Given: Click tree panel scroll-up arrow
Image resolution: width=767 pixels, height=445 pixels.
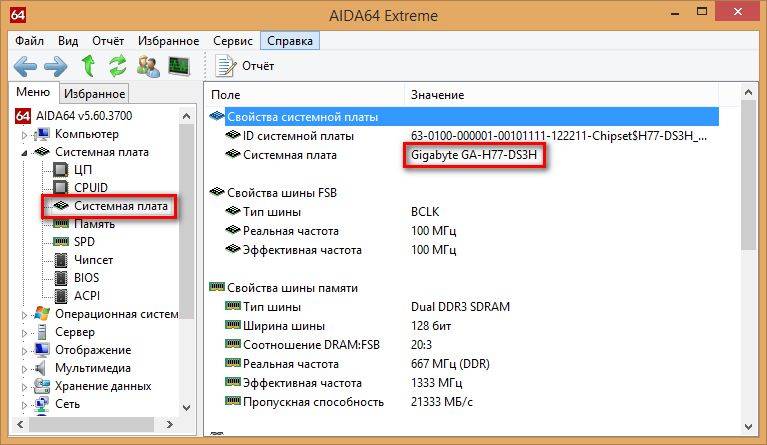Looking at the screenshot, I should tap(186, 116).
